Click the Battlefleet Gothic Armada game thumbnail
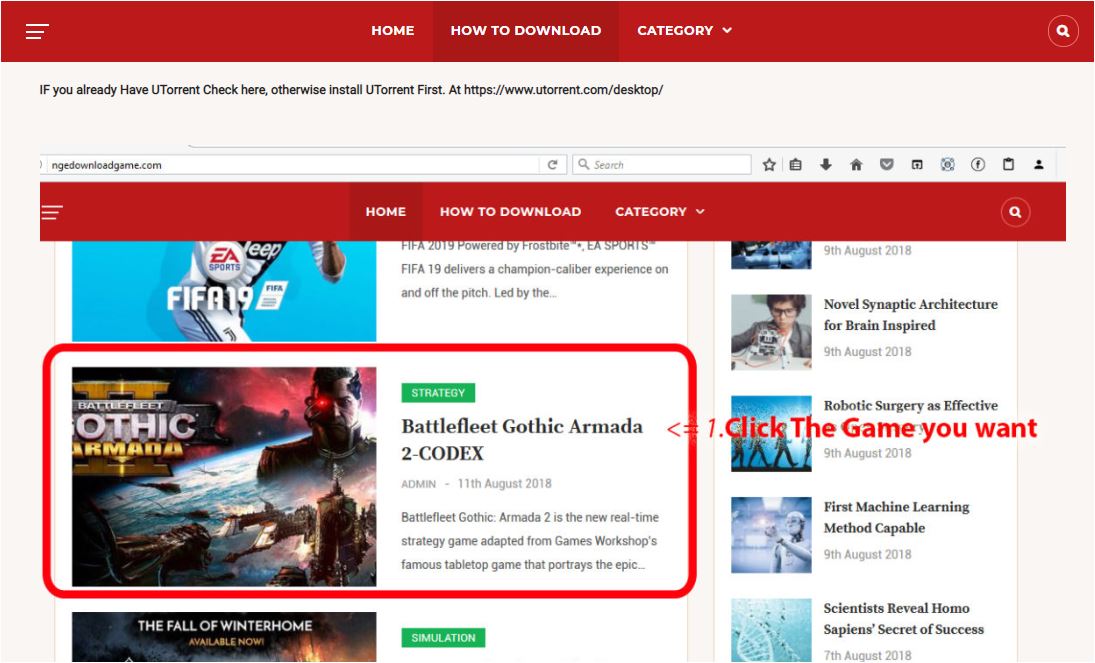 point(224,476)
